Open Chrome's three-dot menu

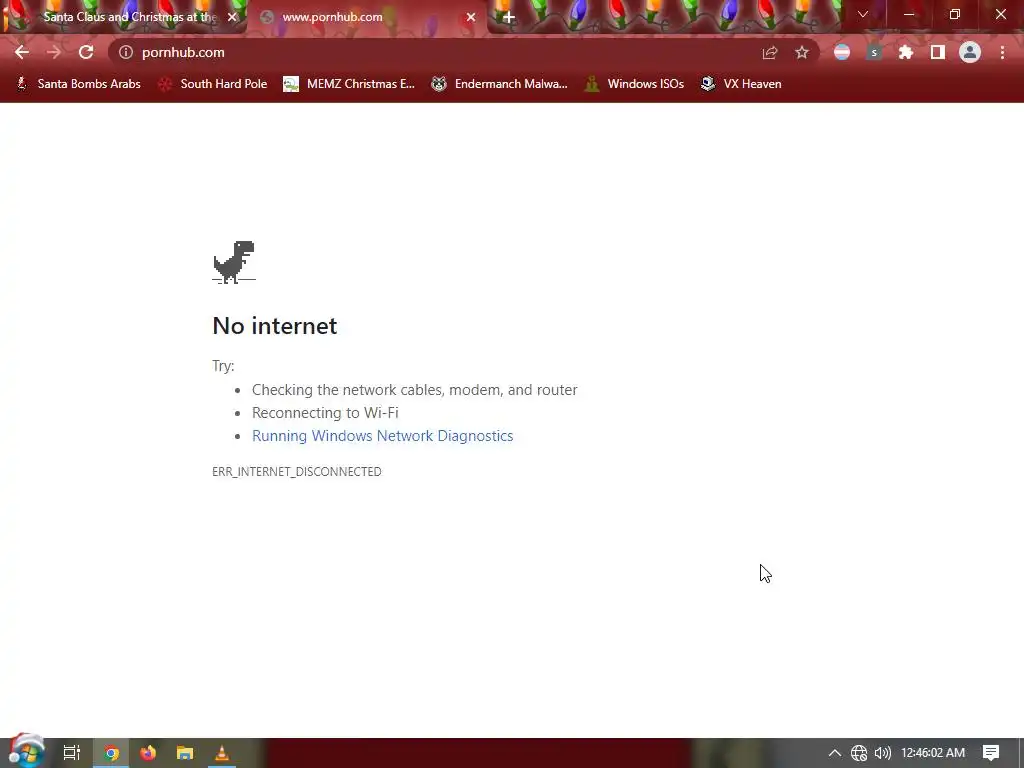pos(1002,52)
